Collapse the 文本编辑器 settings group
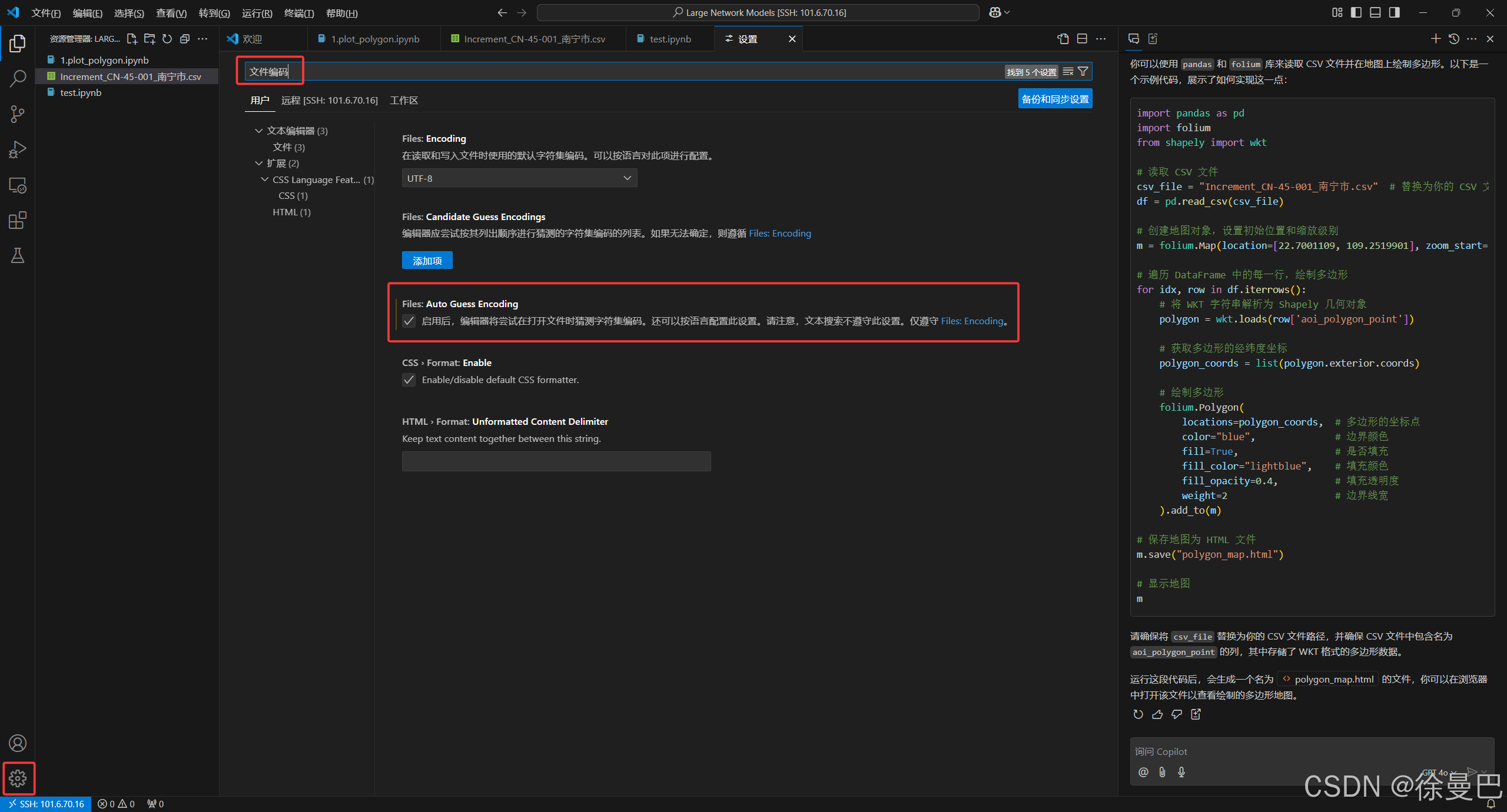Viewport: 1507px width, 812px height. click(x=259, y=131)
